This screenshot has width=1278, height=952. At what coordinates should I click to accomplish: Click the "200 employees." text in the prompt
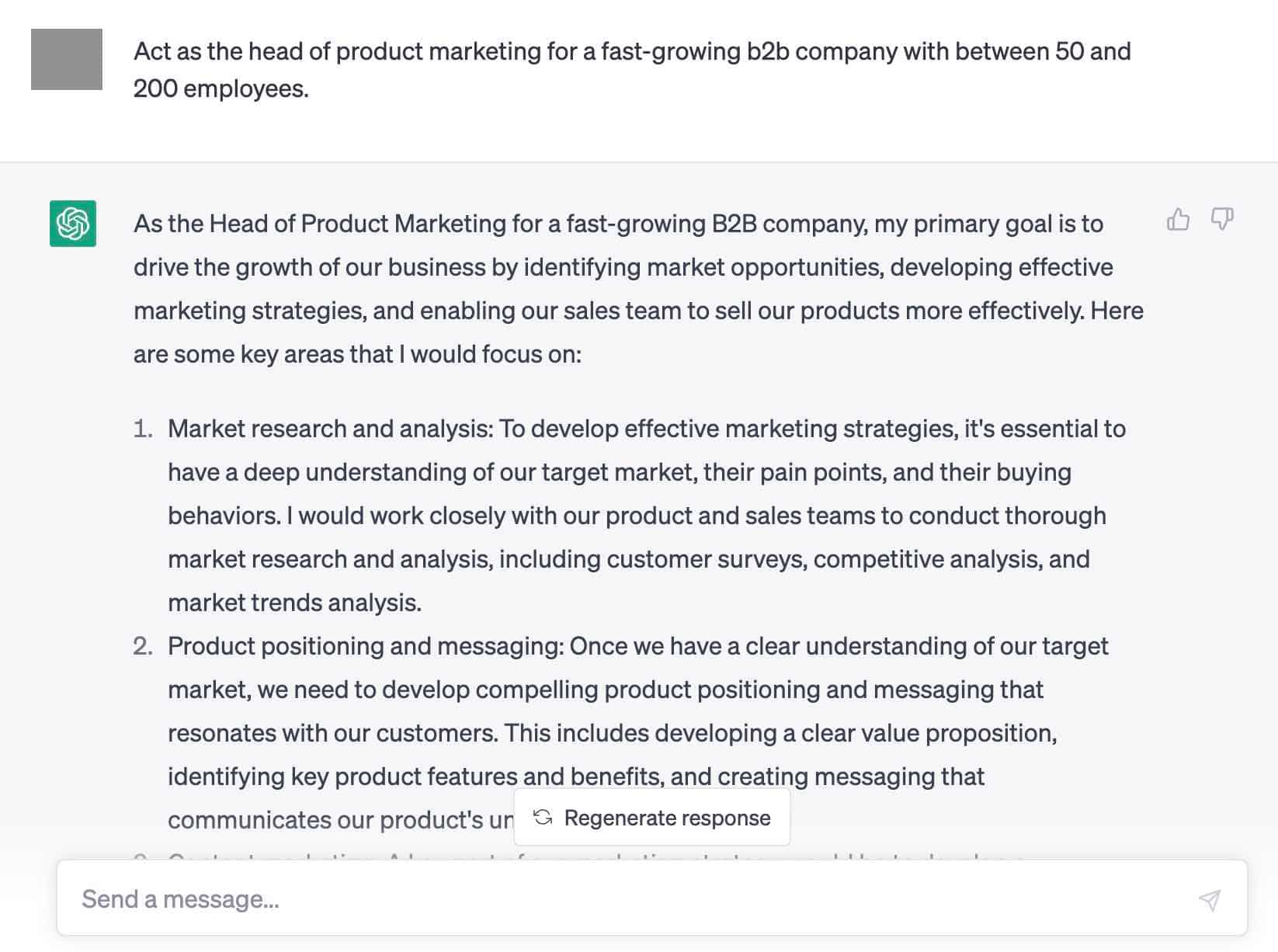tap(221, 89)
